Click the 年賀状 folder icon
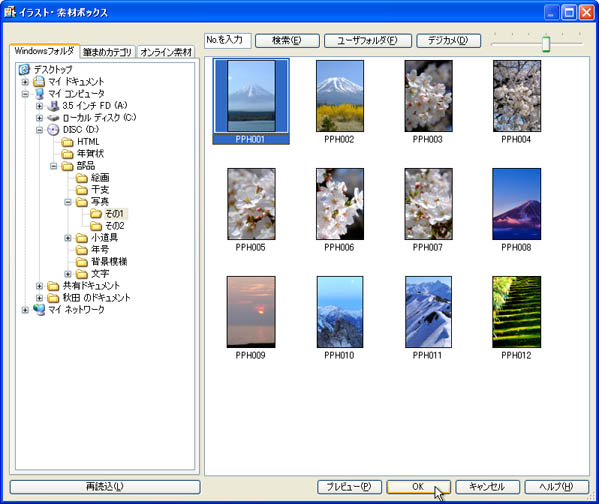The image size is (599, 504). pyautogui.click(x=68, y=154)
